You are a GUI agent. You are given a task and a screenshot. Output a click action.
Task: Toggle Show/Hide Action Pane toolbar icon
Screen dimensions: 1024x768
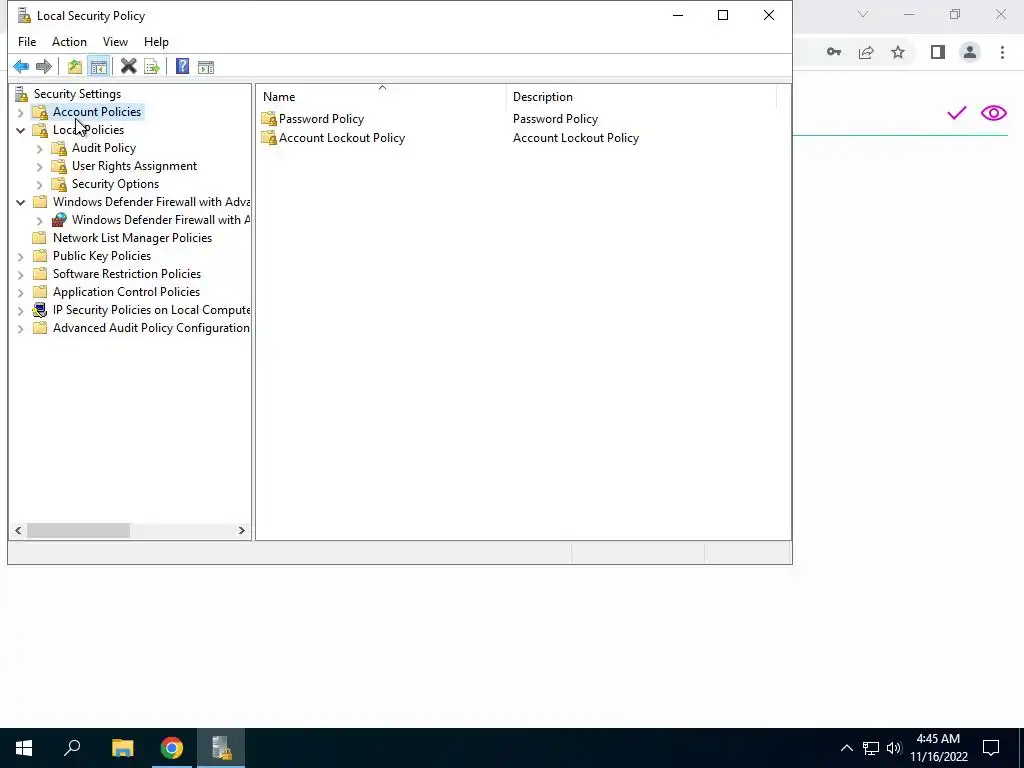[x=206, y=67]
